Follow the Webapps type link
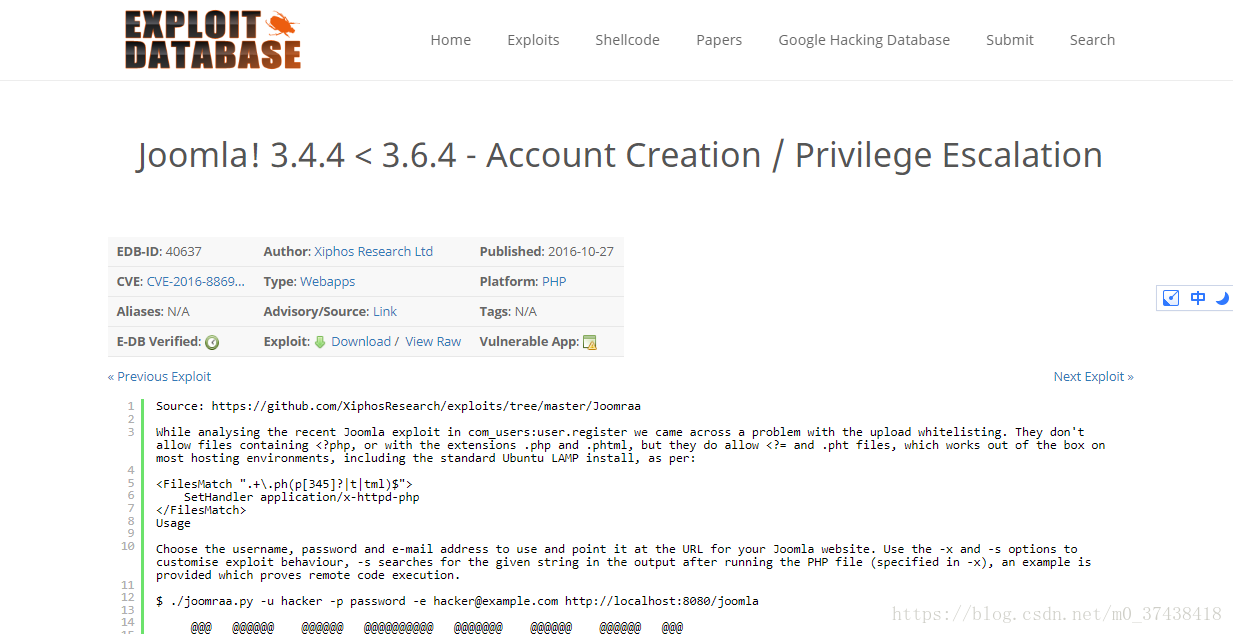Screen dimensions: 1233x634 click(328, 282)
